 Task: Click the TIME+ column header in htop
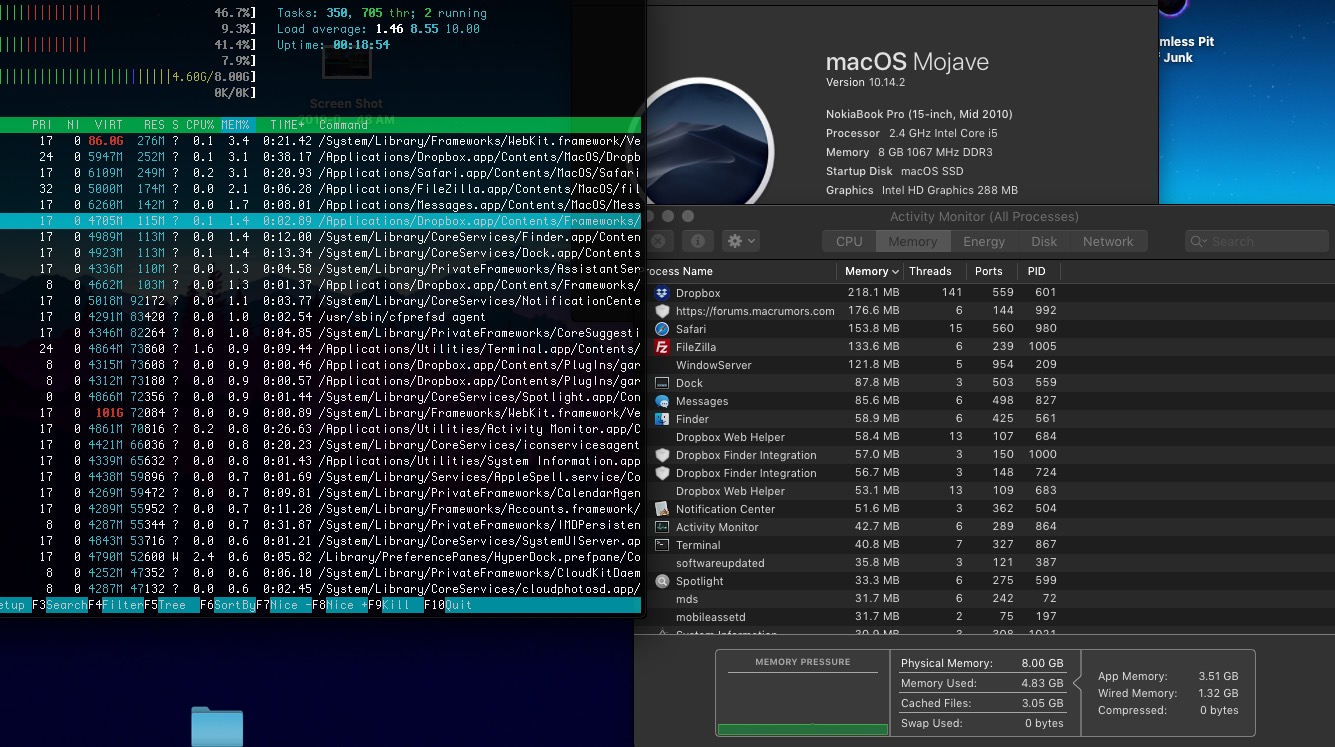[x=285, y=125]
